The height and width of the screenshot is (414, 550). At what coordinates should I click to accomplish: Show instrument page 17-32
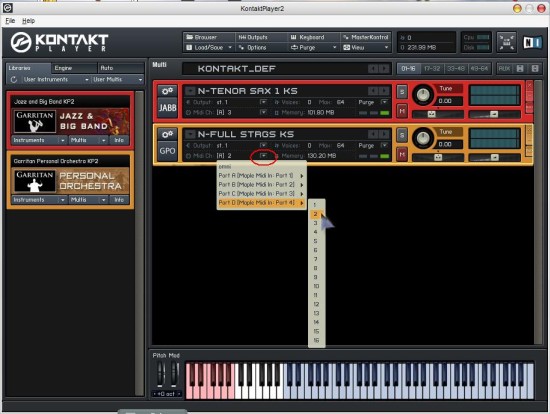[x=432, y=69]
